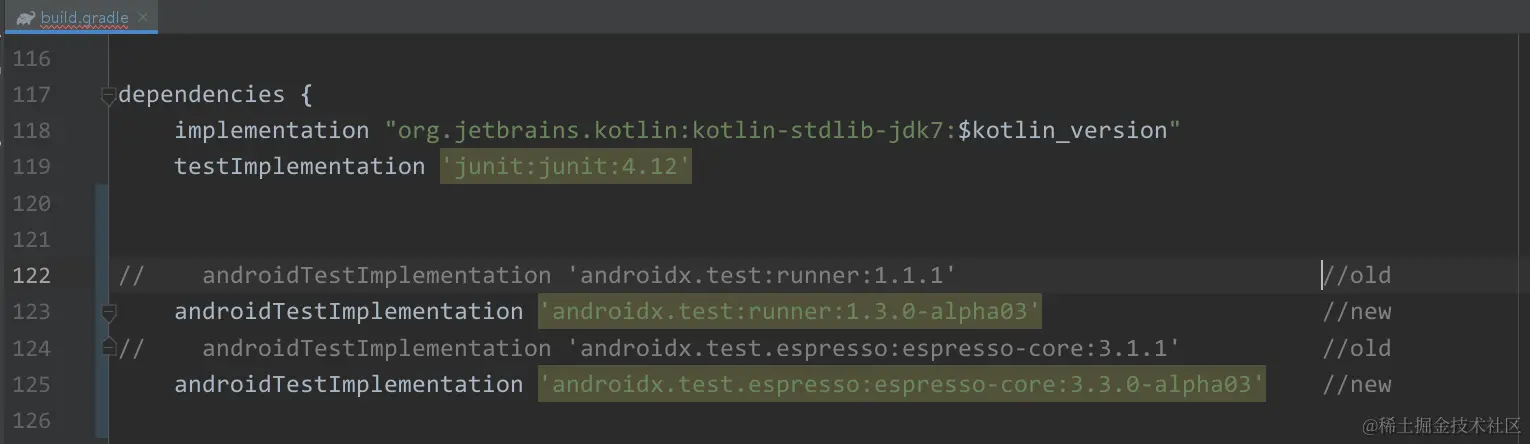
Task: Click line number 120 in gutter
Action: pos(31,204)
